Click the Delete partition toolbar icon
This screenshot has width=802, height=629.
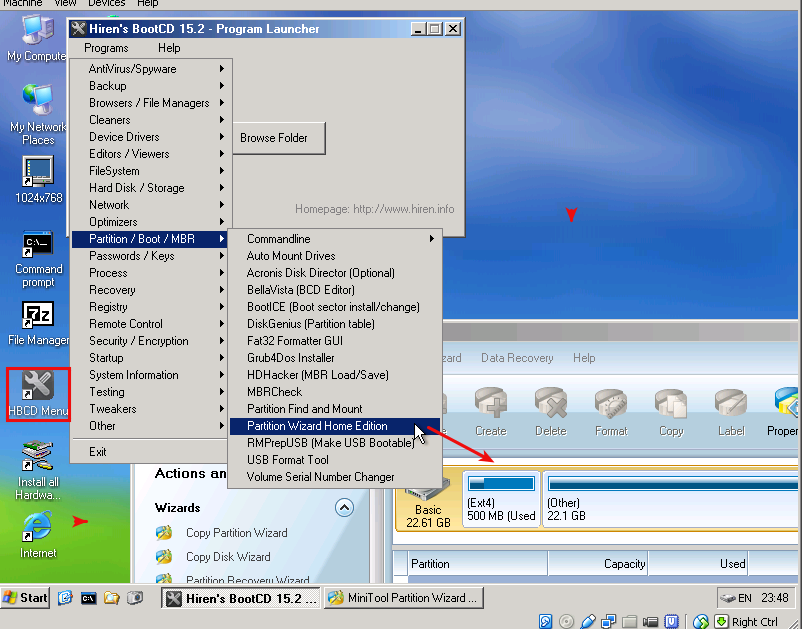tap(550, 411)
